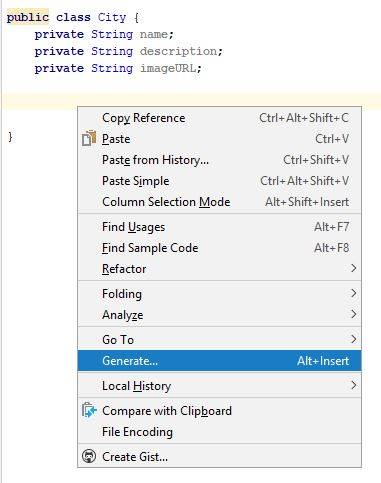Expand the Refactor submenu arrow
The width and height of the screenshot is (381, 483).
click(x=353, y=268)
